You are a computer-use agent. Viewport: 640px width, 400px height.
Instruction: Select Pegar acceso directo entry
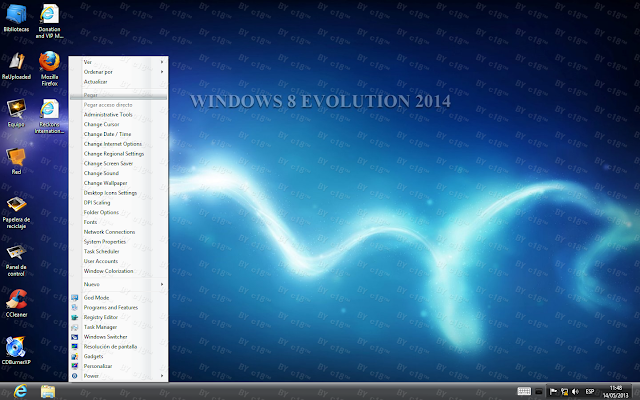point(118,105)
